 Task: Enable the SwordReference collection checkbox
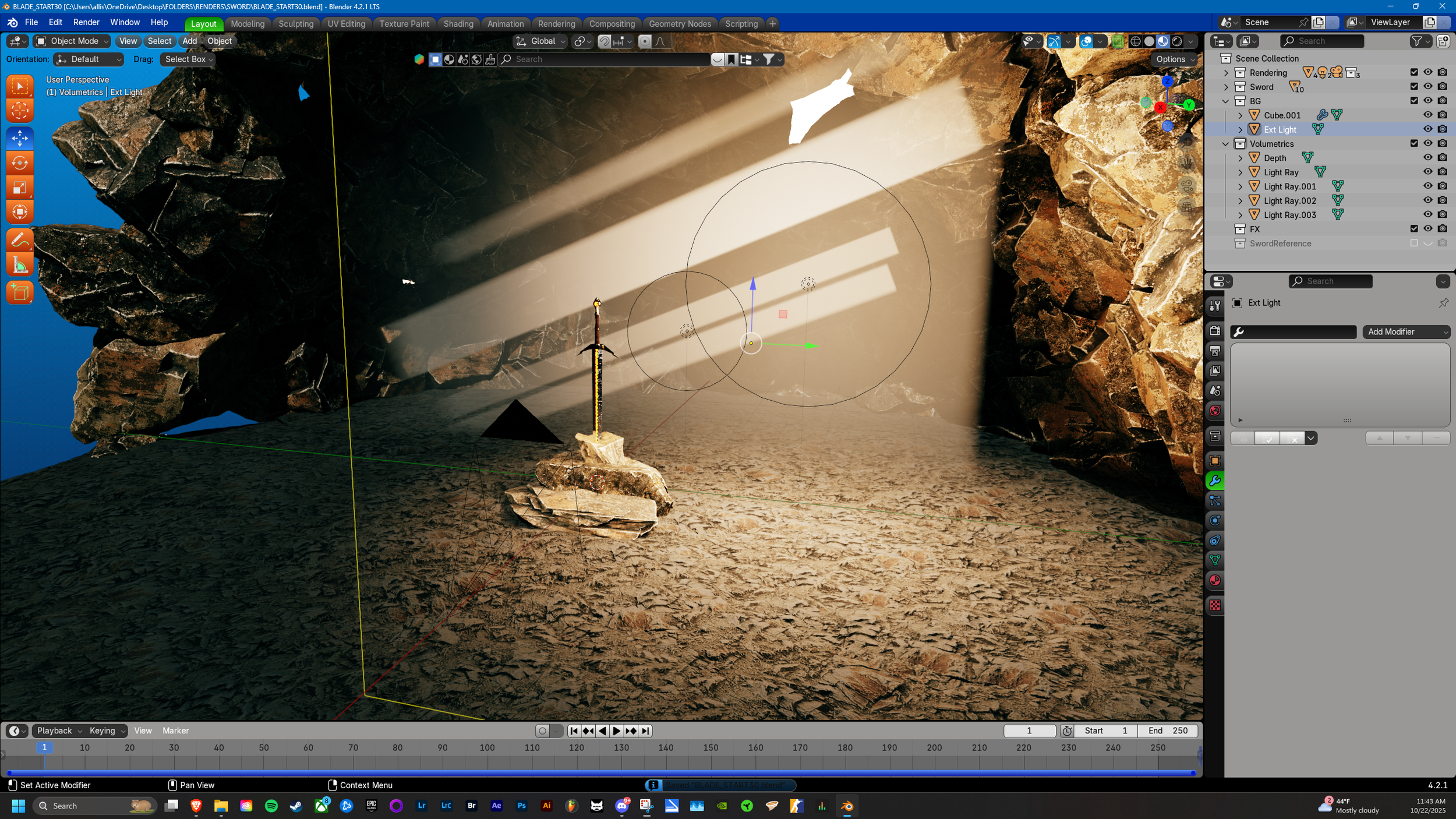point(1414,243)
